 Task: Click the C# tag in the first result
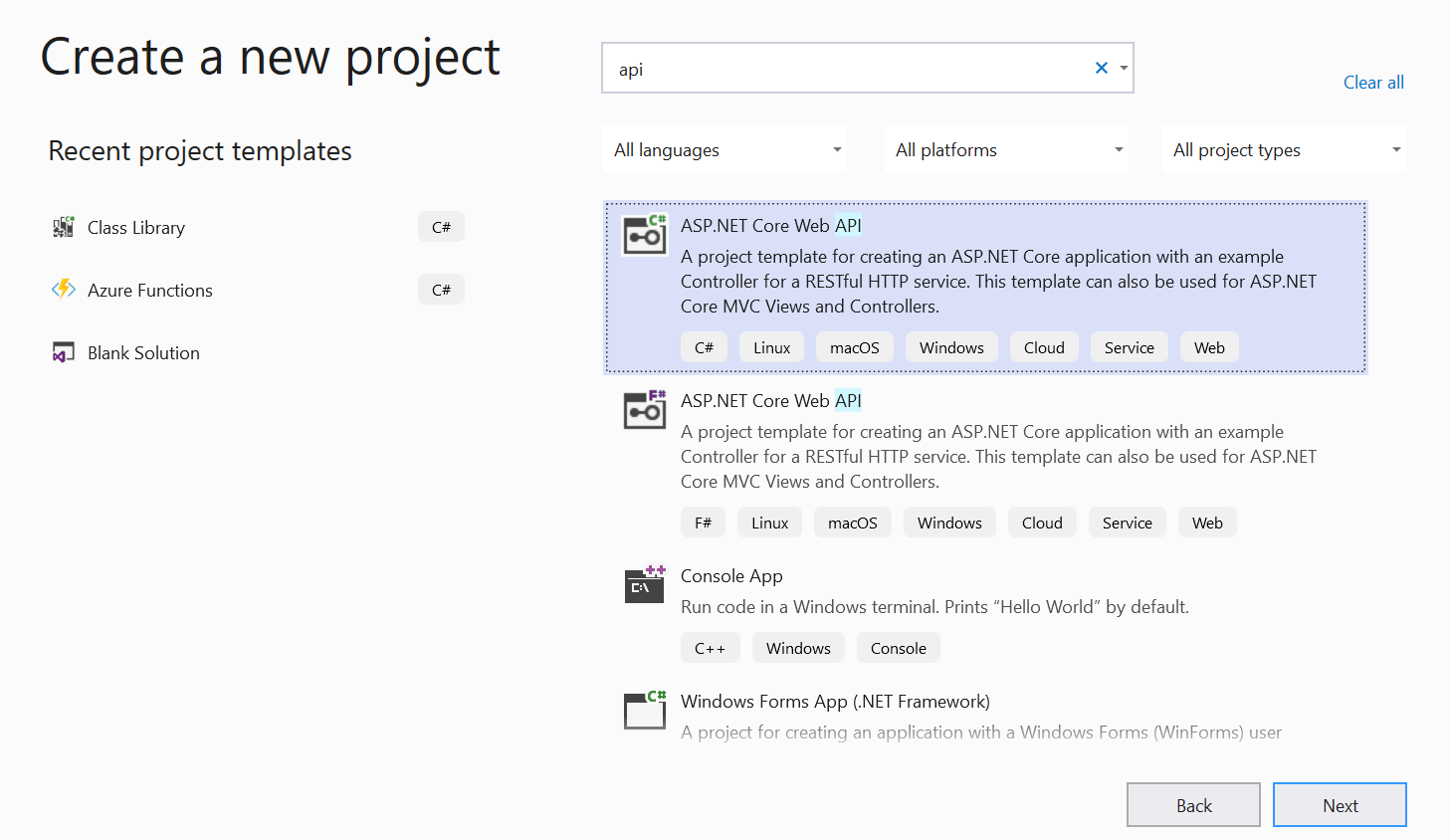[705, 347]
